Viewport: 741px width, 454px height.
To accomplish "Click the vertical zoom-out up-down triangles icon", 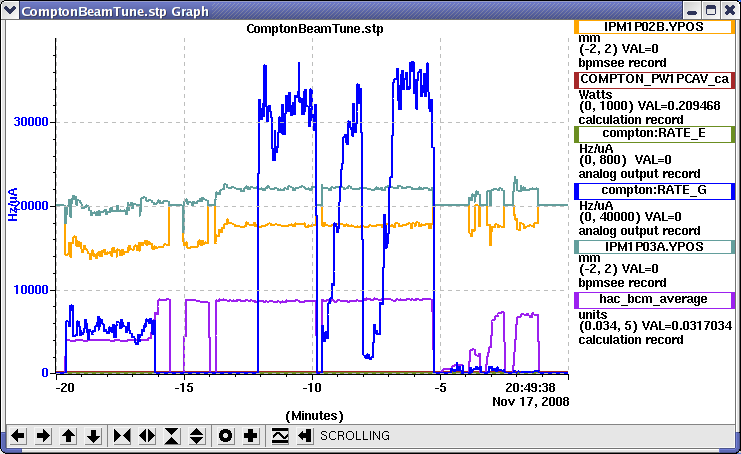I will click(197, 436).
